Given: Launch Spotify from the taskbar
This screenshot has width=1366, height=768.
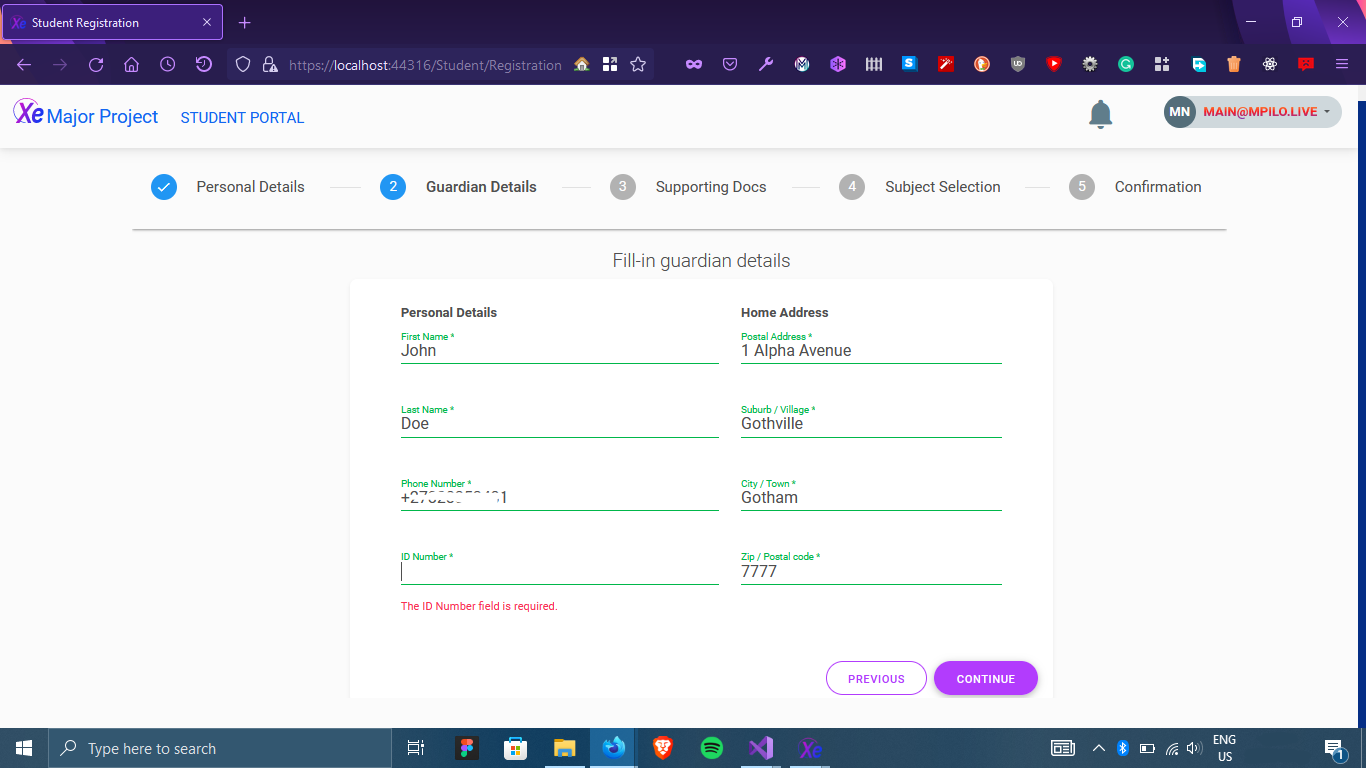Looking at the screenshot, I should [712, 748].
